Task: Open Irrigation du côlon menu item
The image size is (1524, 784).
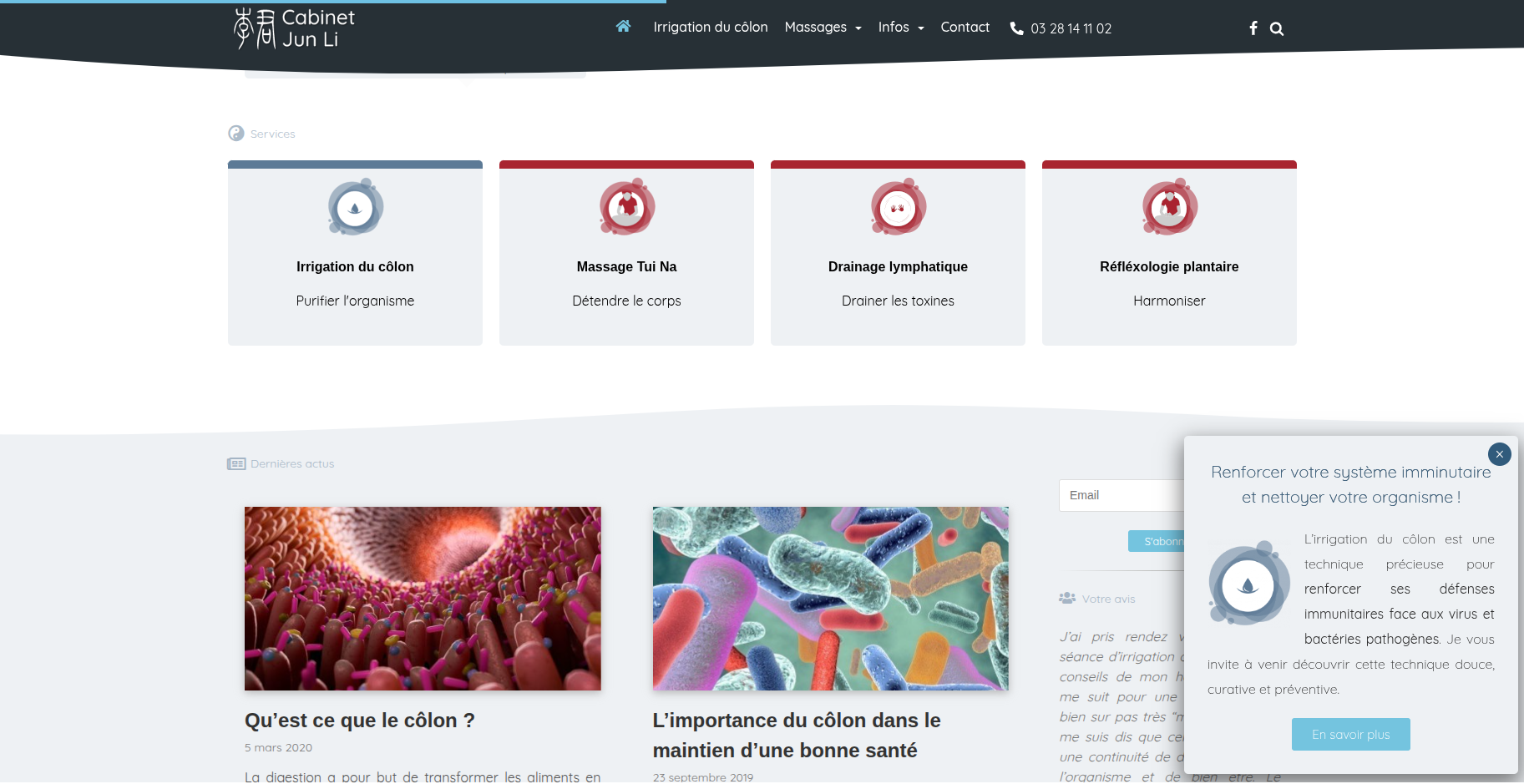Action: pos(710,28)
